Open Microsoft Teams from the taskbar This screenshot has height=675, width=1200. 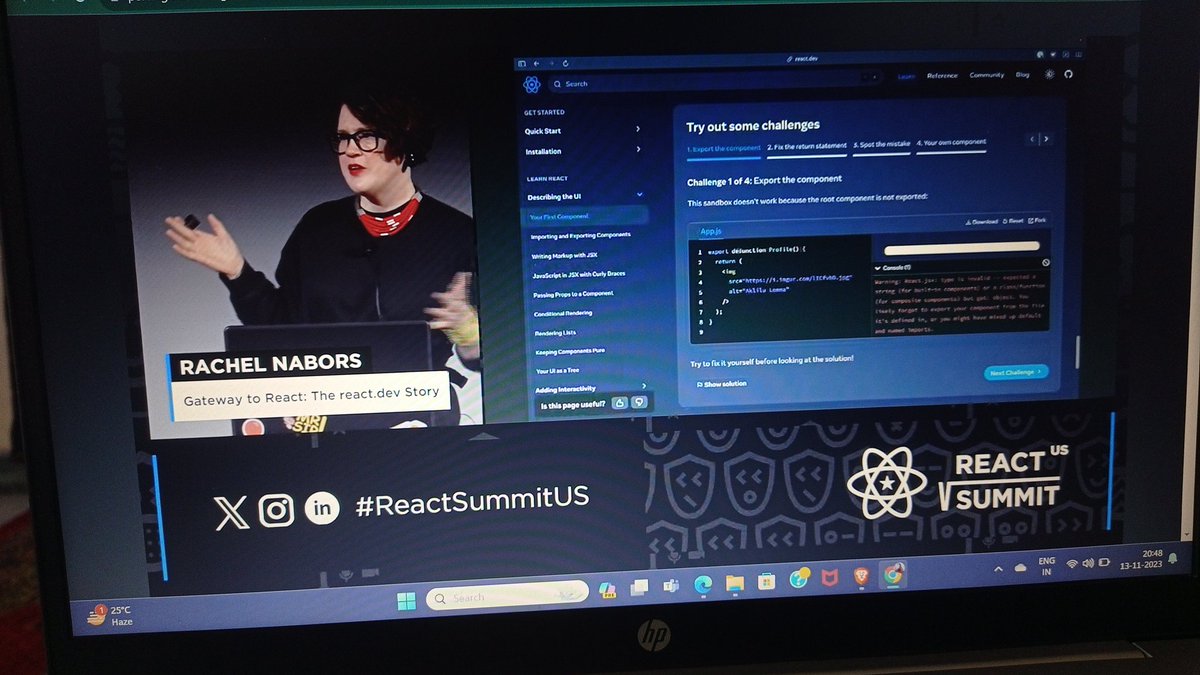click(669, 585)
